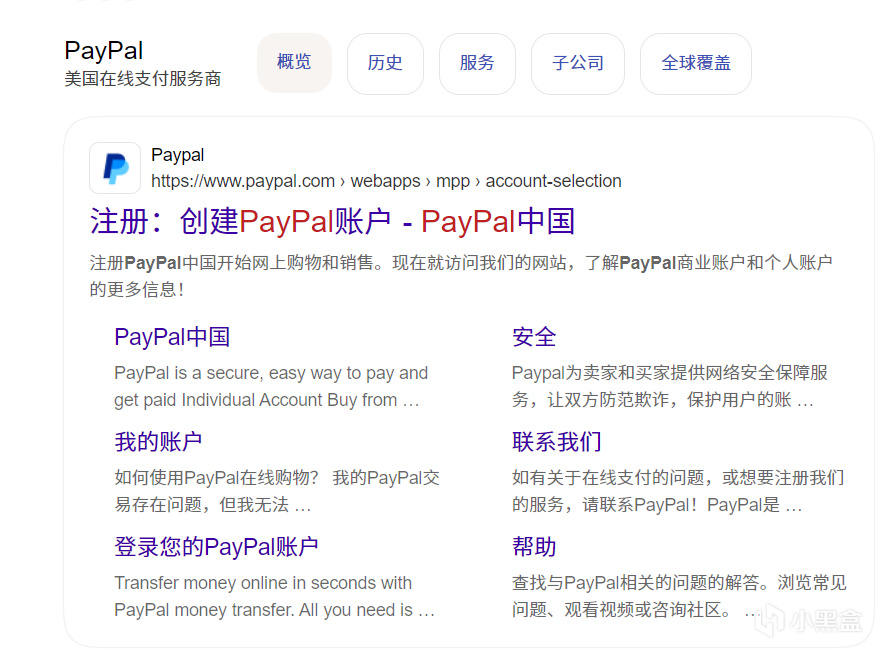Open the 帮助 sitelink
Viewport: 888px width, 654px height.
coord(534,547)
